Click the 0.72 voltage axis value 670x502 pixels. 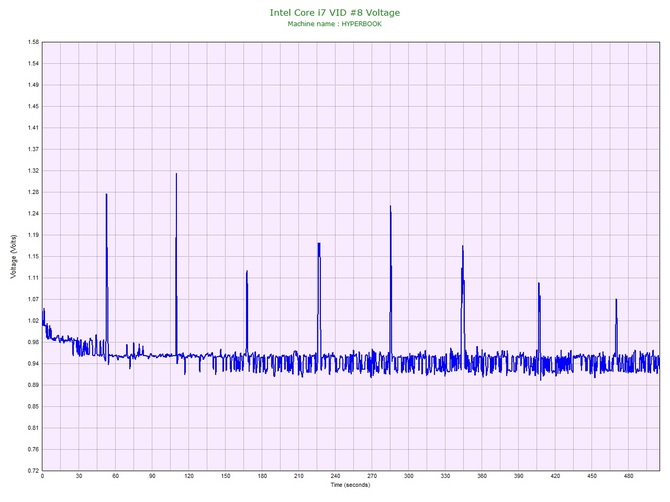(x=33, y=470)
